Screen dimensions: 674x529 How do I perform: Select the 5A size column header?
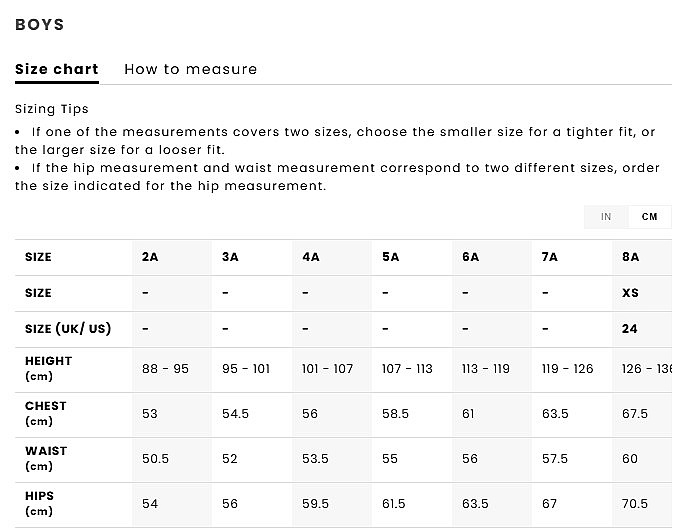[390, 257]
